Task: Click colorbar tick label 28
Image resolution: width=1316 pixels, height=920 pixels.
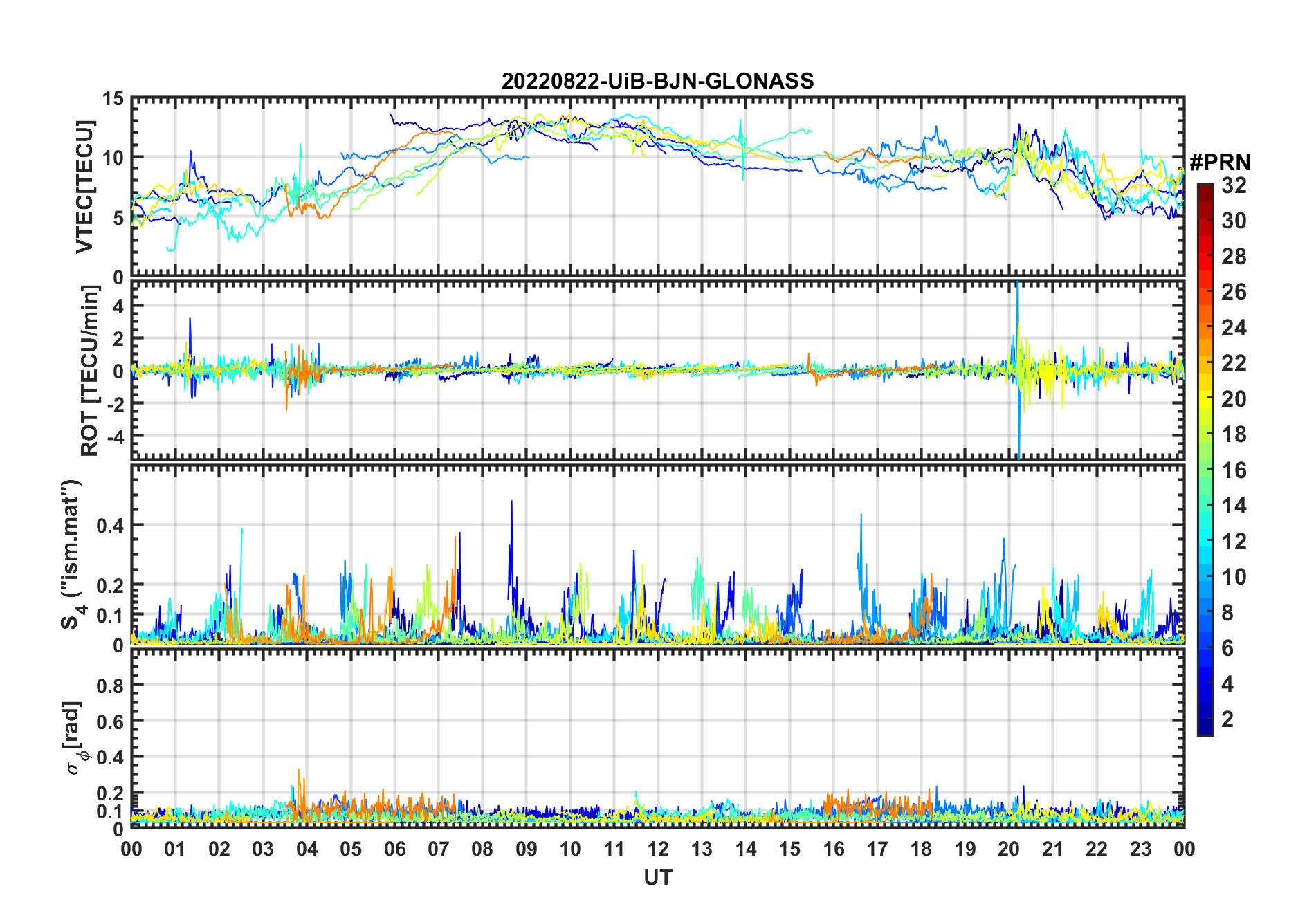Action: point(1234,256)
